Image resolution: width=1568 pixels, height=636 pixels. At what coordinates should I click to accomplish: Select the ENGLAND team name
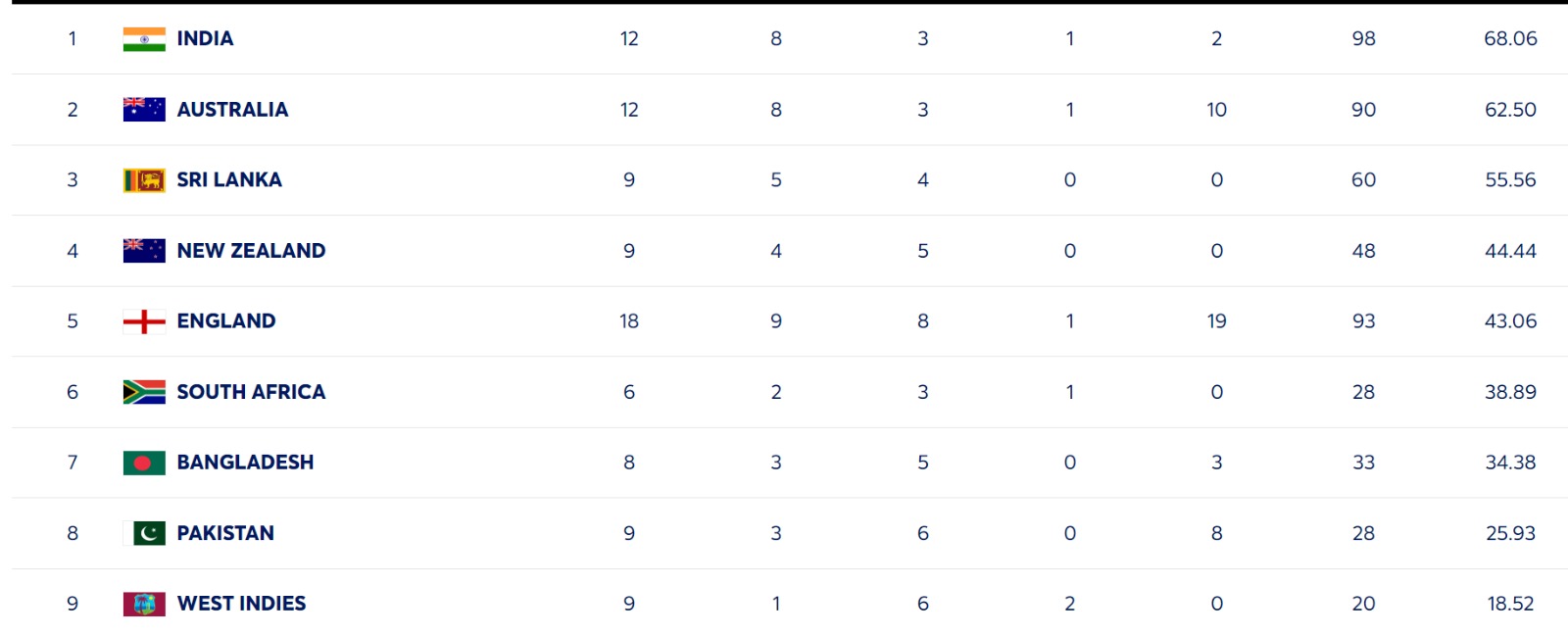tap(226, 321)
